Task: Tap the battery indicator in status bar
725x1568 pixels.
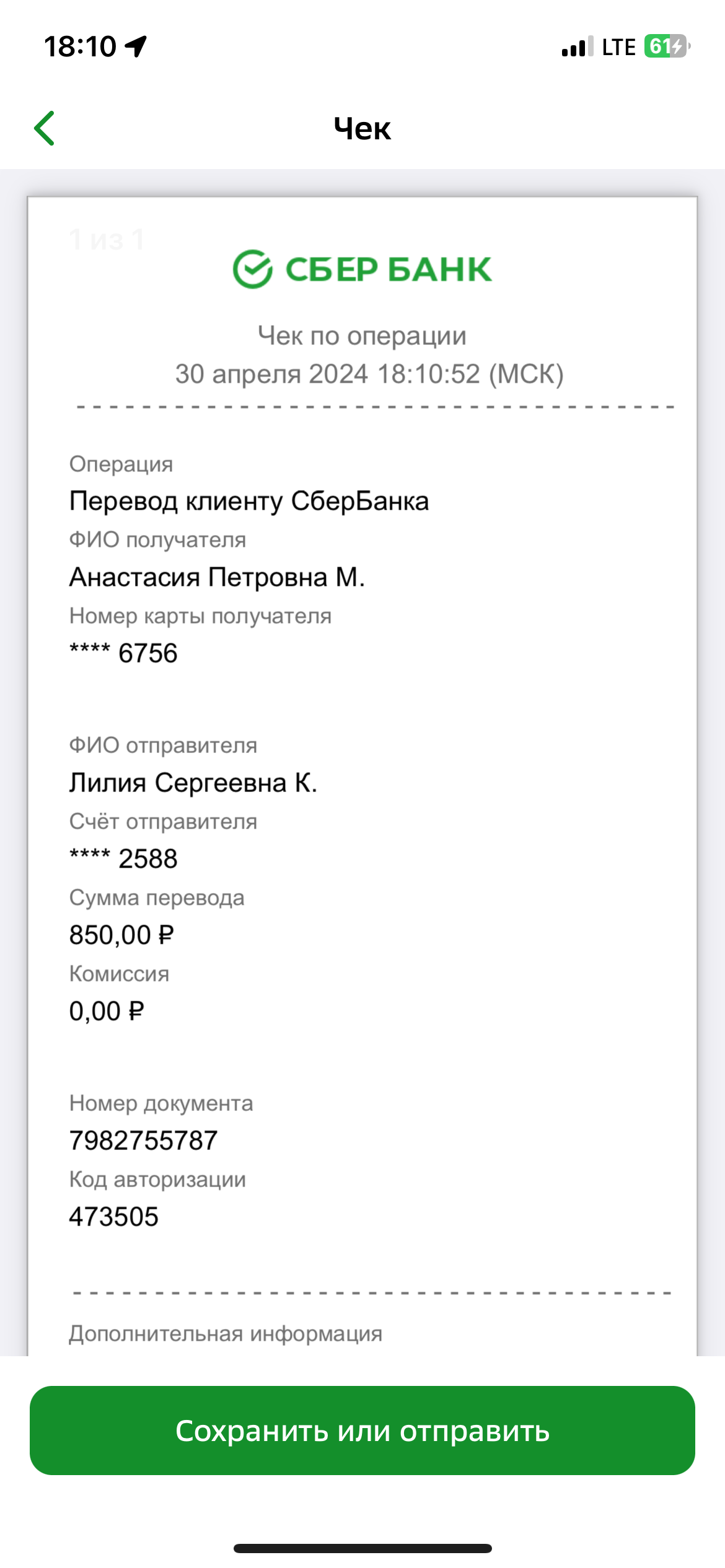Action: [667, 46]
